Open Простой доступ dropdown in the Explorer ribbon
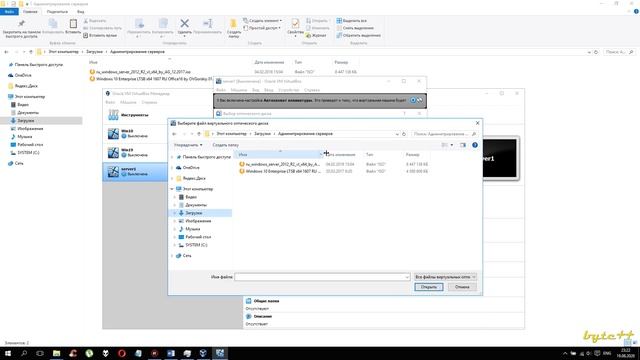The width and height of the screenshot is (640, 360). [262, 28]
